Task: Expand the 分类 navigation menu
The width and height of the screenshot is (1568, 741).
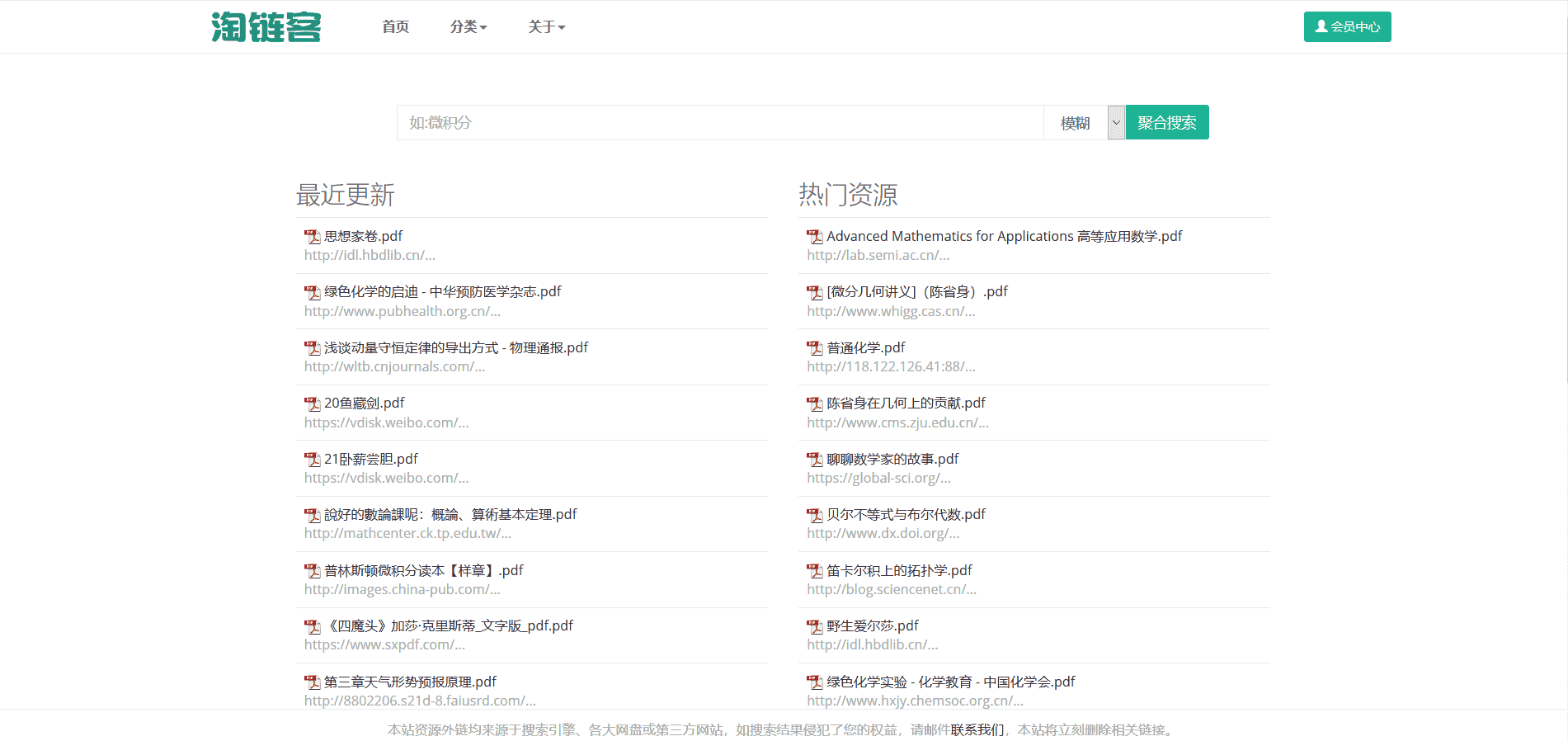Action: 468,27
